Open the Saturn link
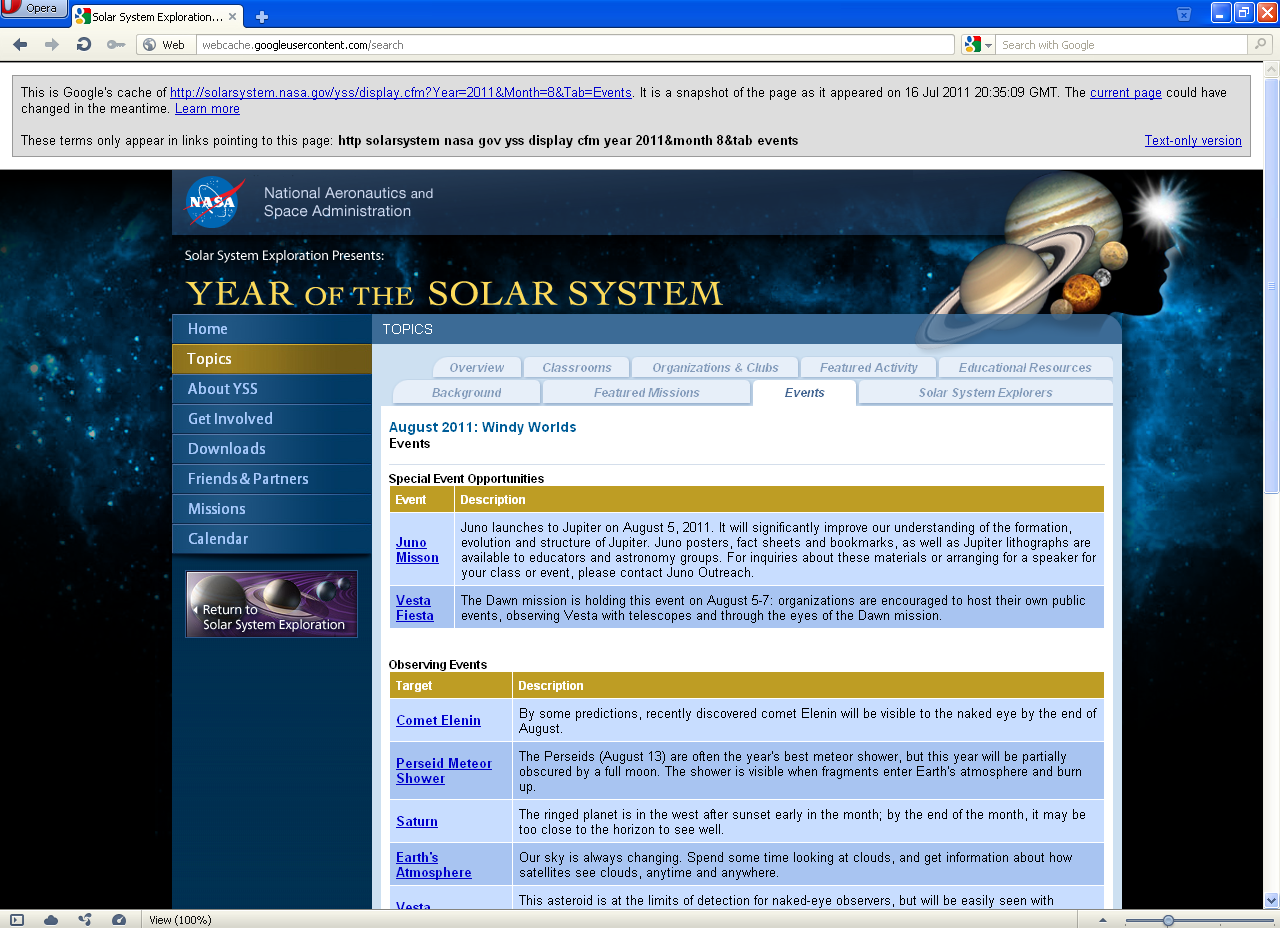 pyautogui.click(x=417, y=821)
